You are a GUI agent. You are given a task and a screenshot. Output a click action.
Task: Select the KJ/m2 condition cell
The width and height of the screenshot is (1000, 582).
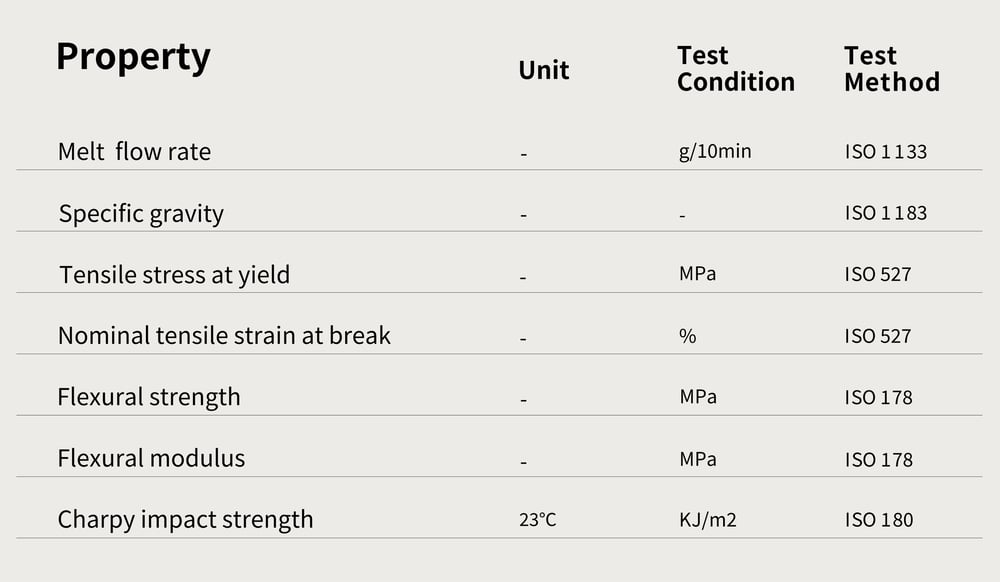pos(708,520)
